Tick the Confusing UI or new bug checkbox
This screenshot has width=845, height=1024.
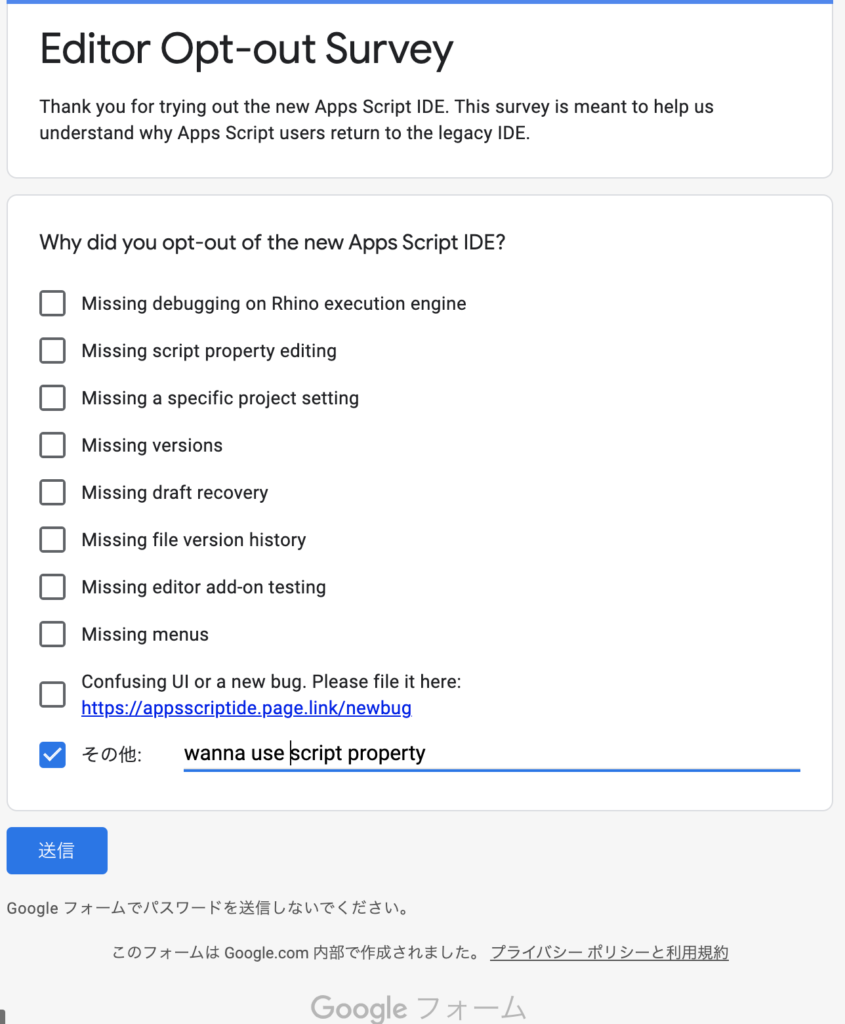tap(52, 694)
